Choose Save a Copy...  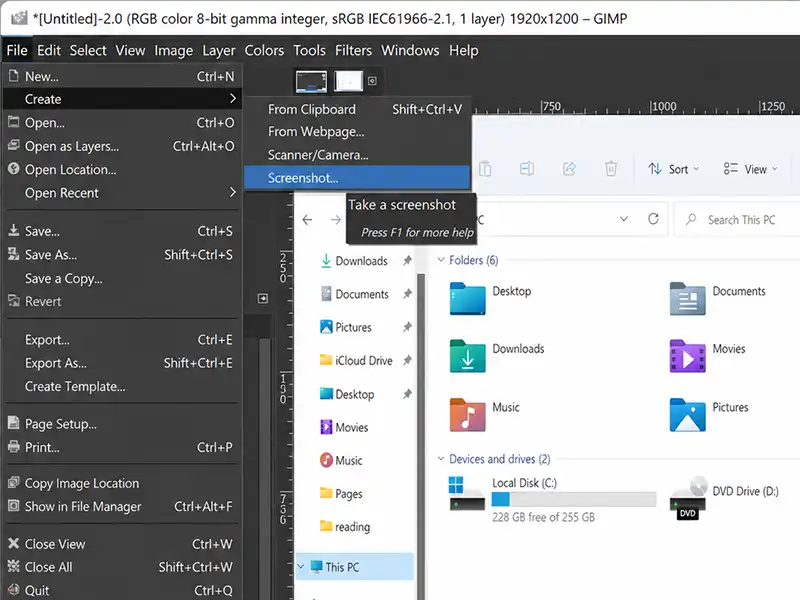coord(121,279)
